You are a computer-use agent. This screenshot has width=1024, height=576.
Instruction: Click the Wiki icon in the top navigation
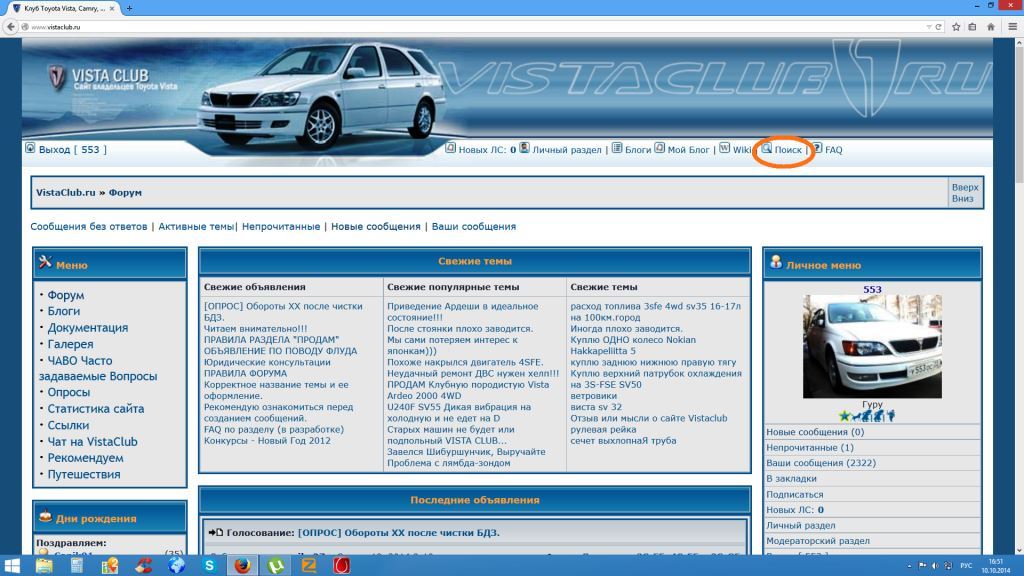pyautogui.click(x=724, y=149)
